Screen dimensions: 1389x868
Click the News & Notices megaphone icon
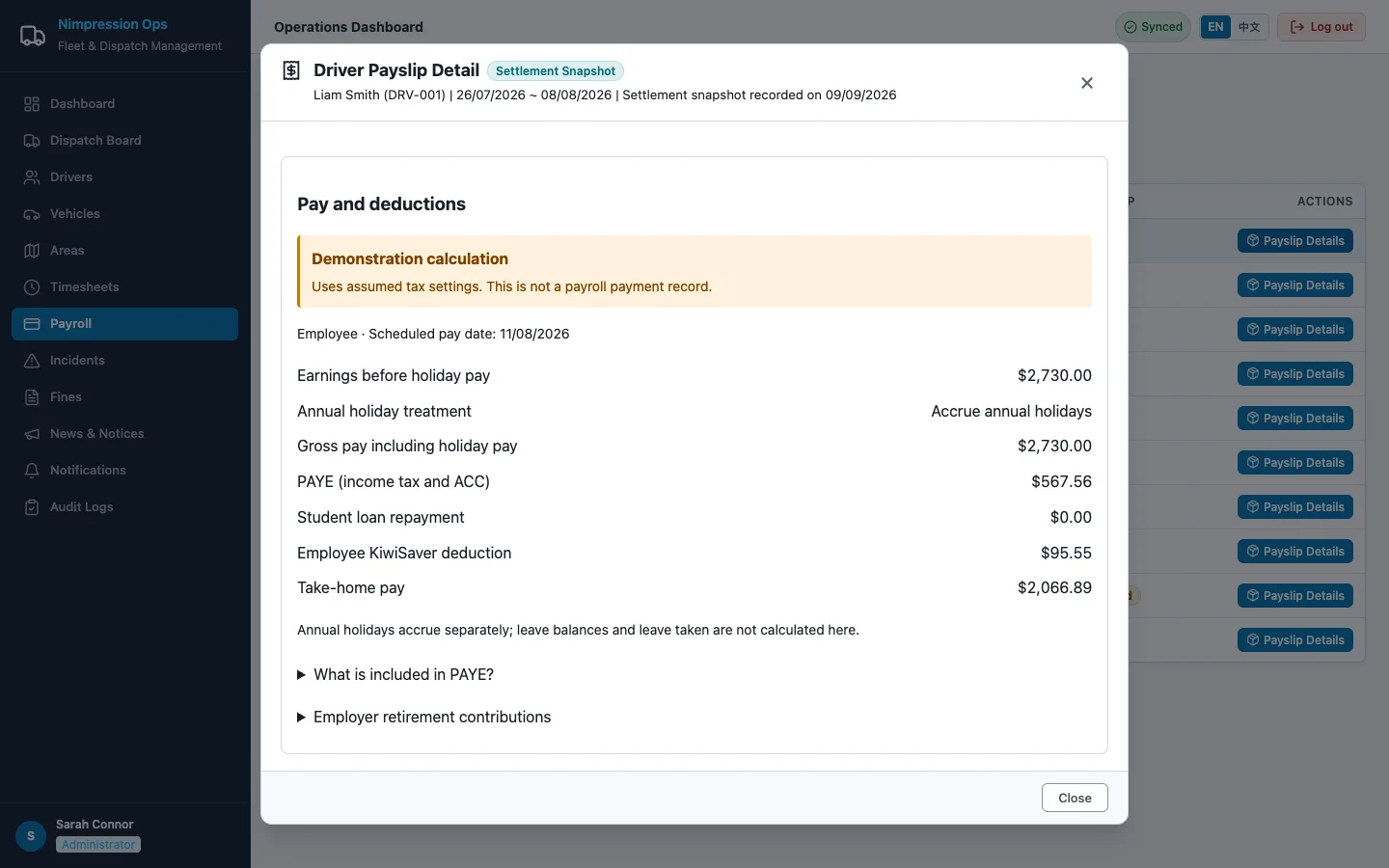point(32,434)
